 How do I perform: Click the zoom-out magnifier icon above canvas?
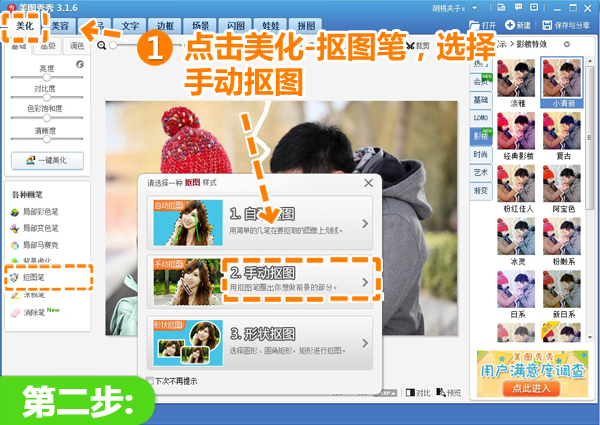point(101,46)
